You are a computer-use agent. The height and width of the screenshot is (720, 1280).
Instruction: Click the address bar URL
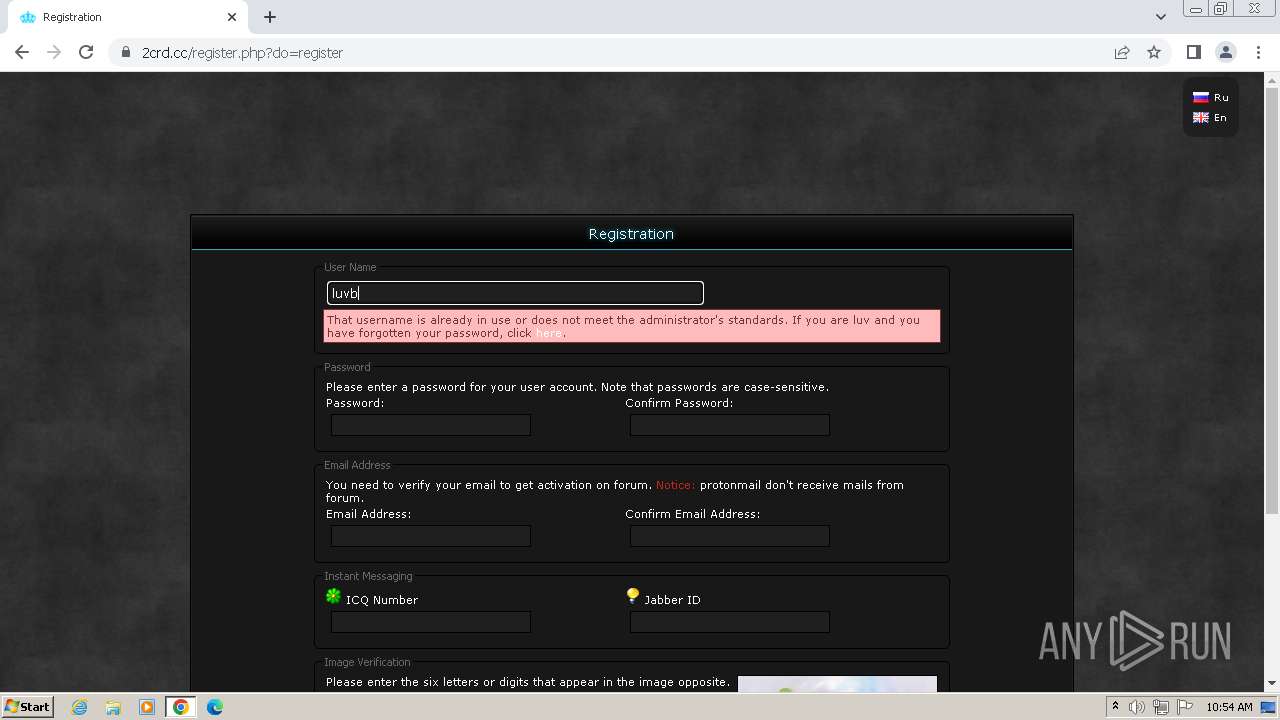tap(242, 52)
